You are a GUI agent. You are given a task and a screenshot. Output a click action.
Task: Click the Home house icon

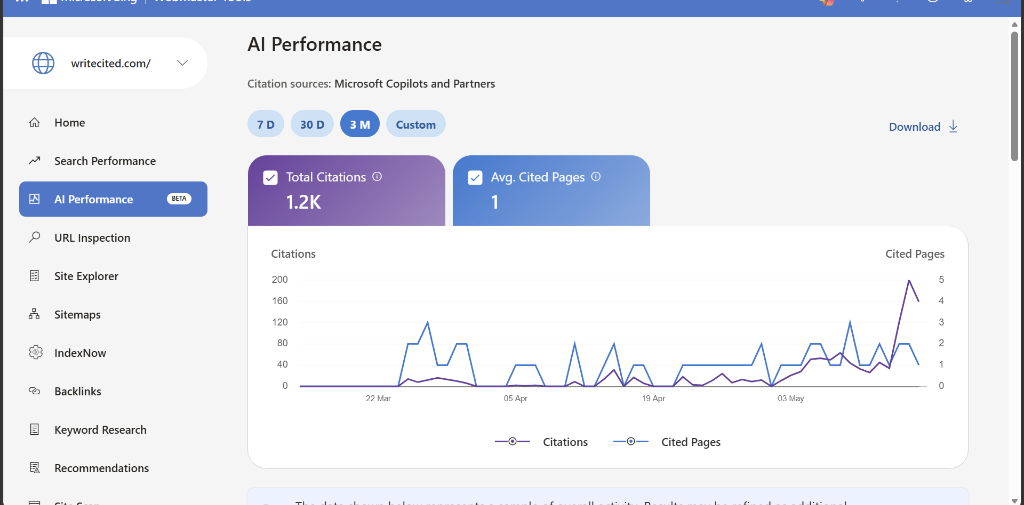click(35, 123)
